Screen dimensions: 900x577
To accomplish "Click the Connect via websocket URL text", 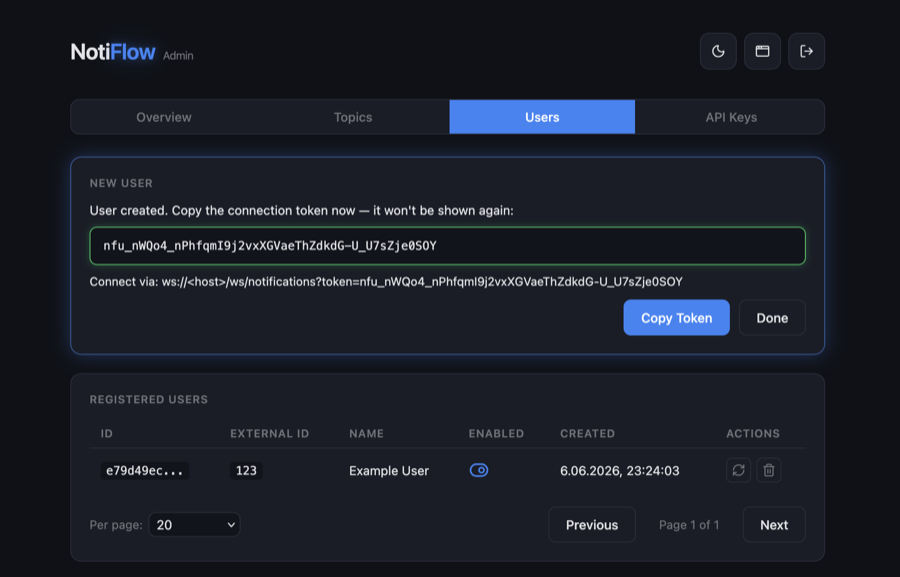I will pyautogui.click(x=386, y=282).
